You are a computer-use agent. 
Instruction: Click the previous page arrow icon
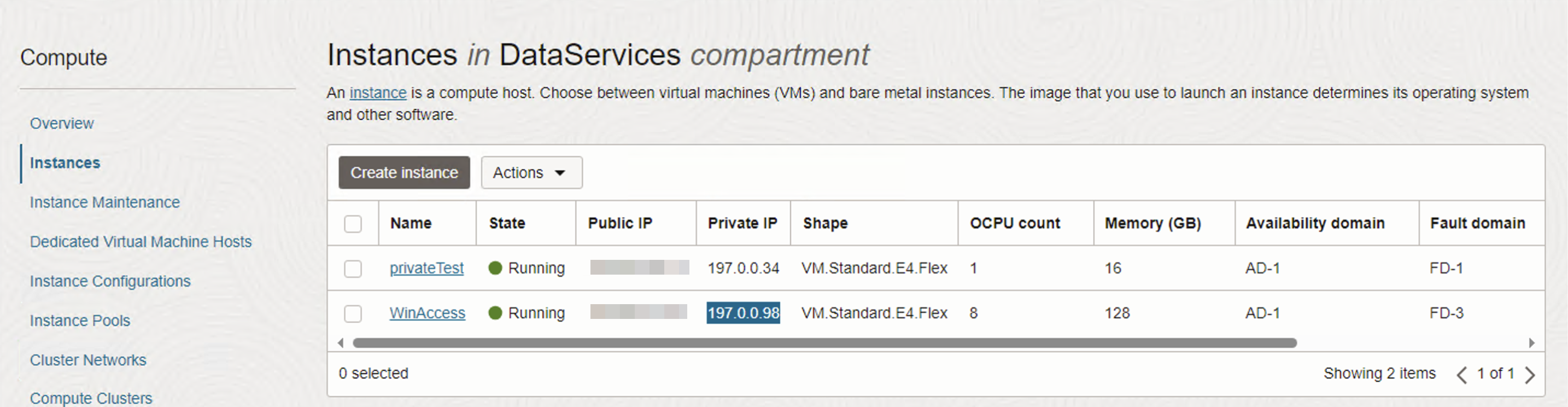click(1461, 375)
